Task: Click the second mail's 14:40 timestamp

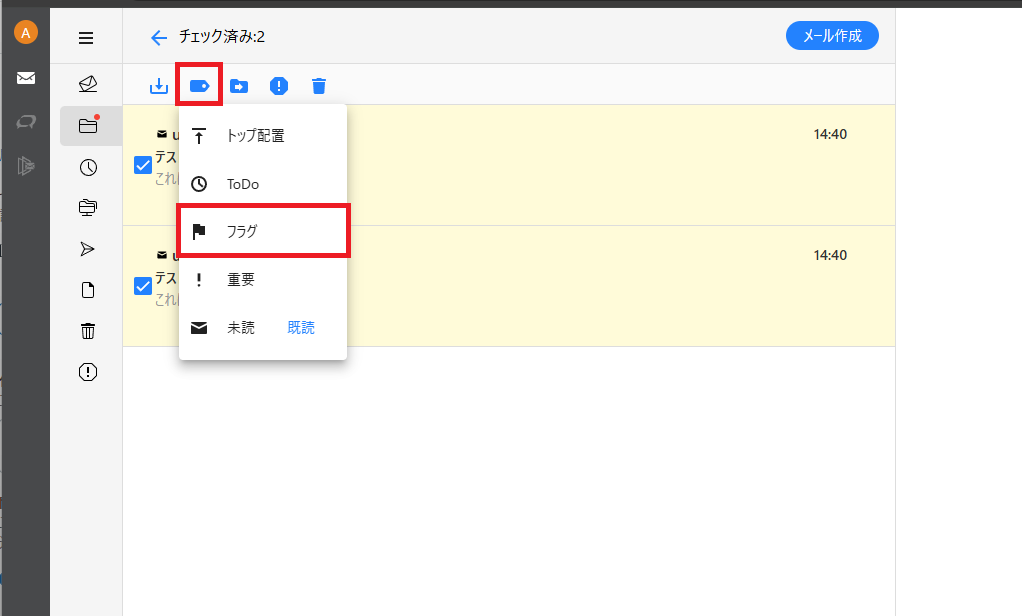Action: pos(830,255)
